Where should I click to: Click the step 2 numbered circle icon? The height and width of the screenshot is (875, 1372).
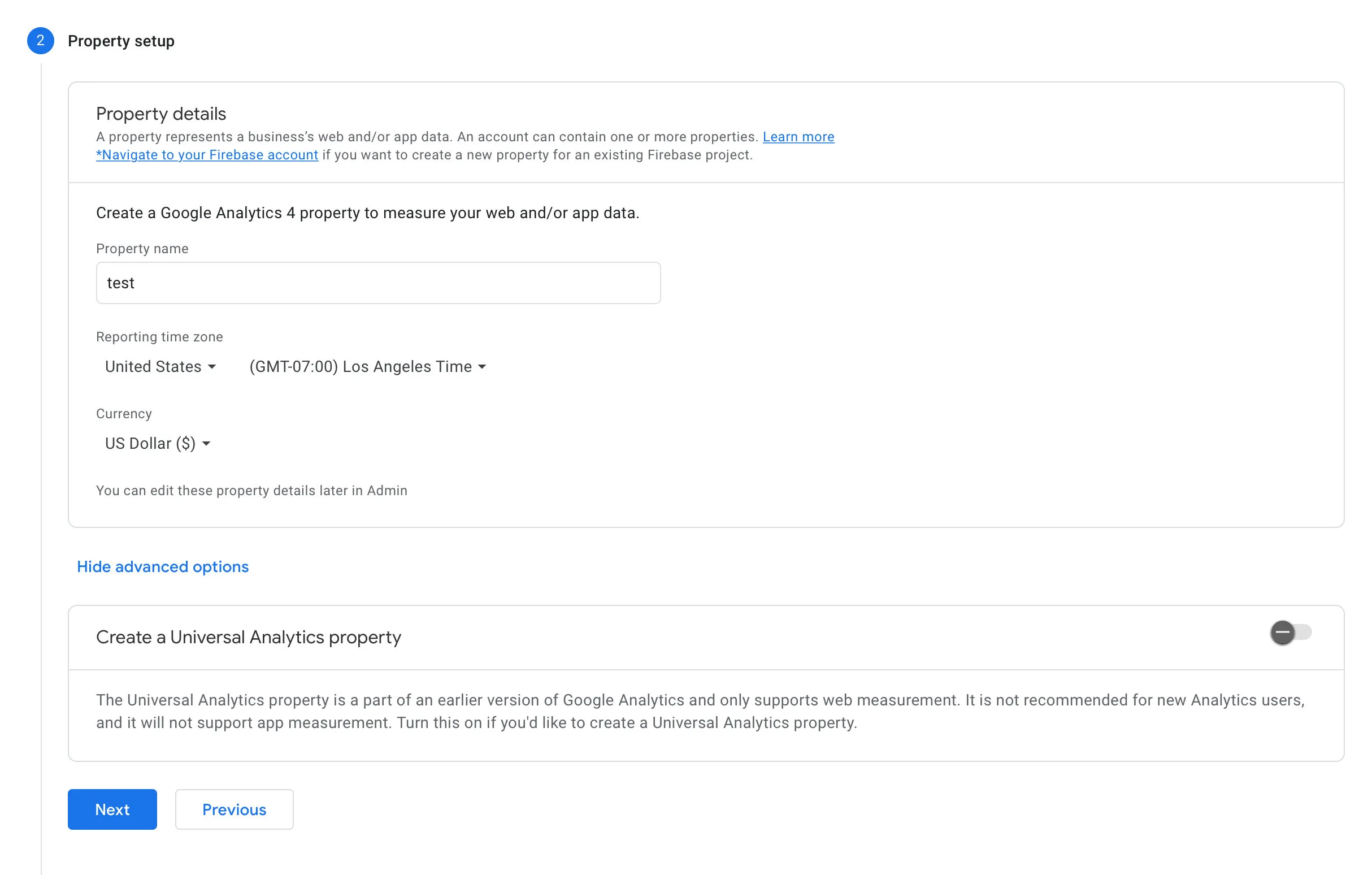pos(40,41)
